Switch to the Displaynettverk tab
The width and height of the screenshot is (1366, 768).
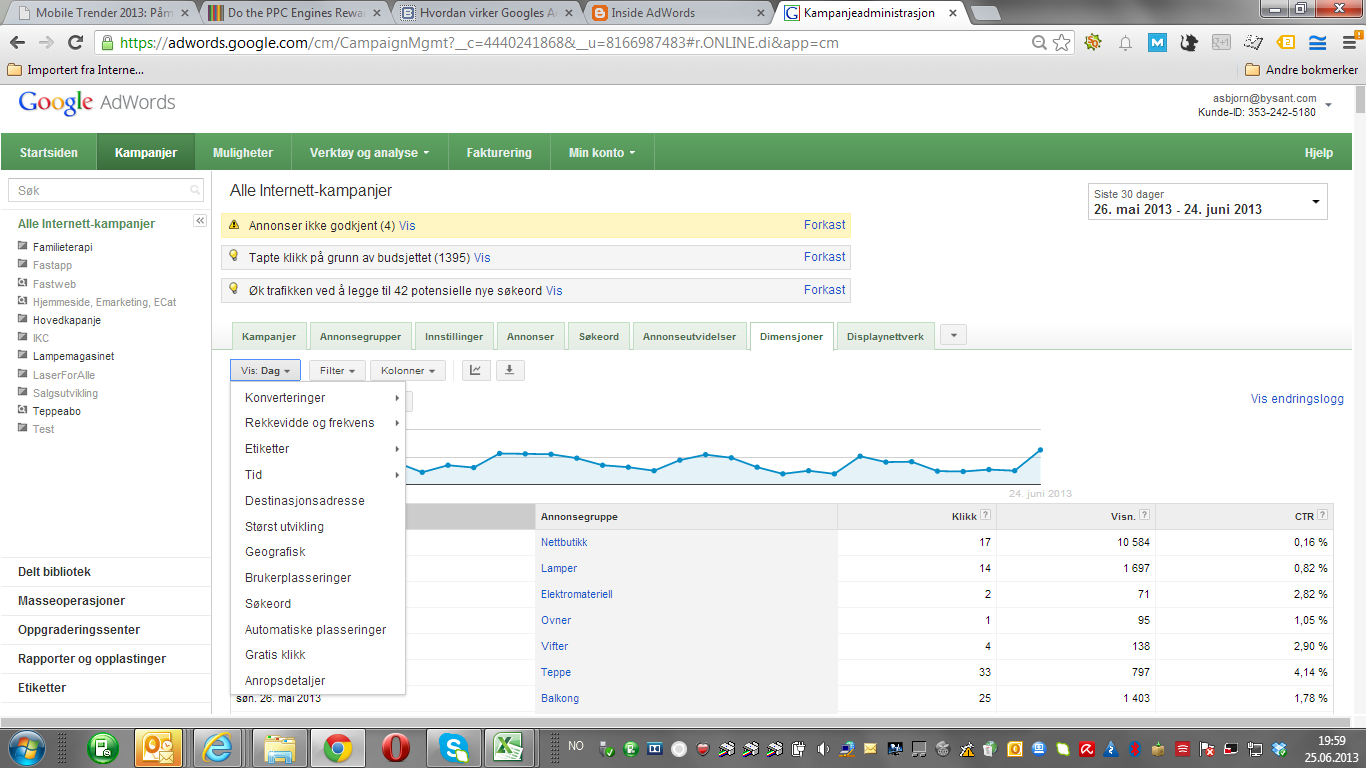[885, 337]
